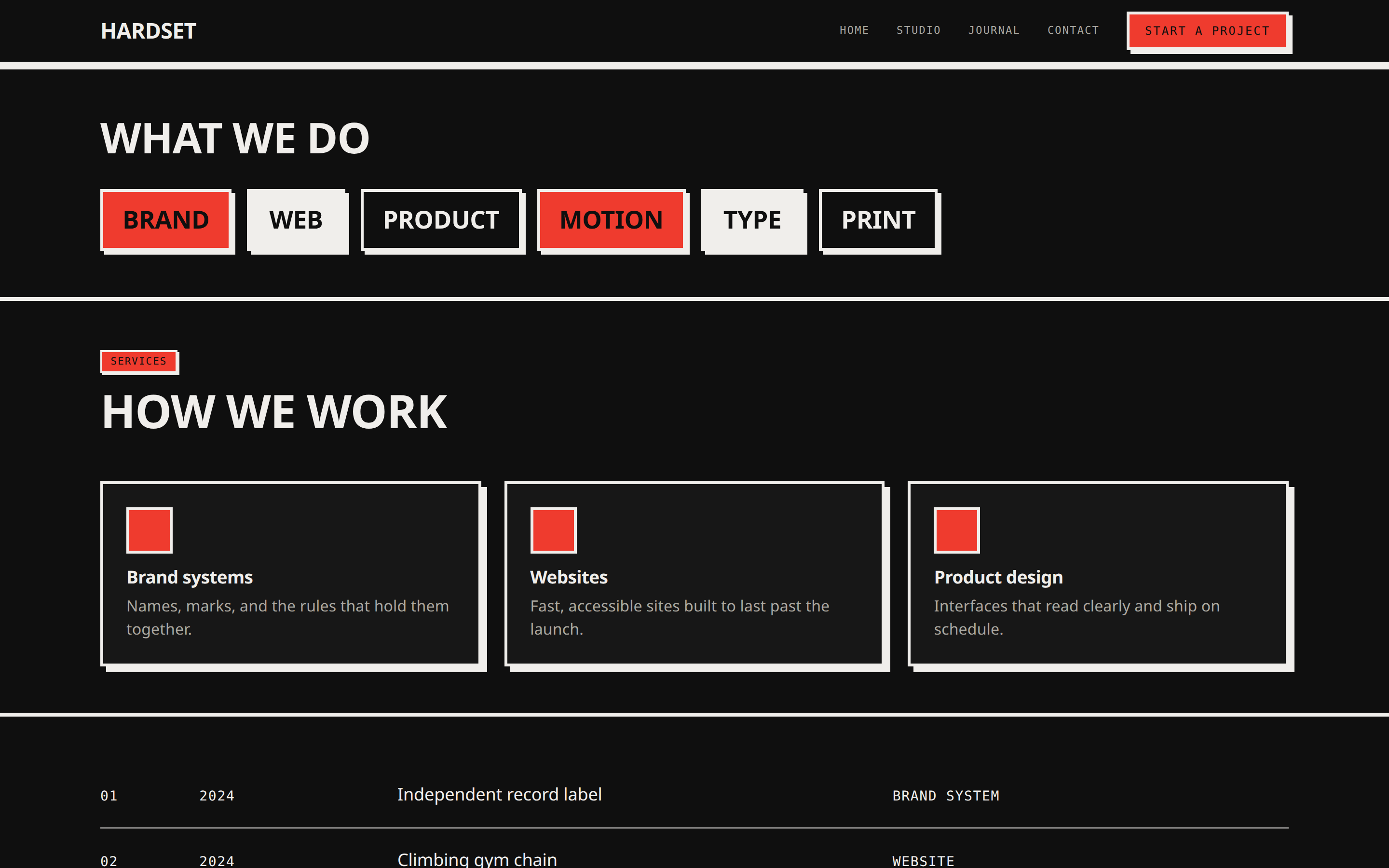This screenshot has width=1389, height=868.
Task: Click the WHAT WE DO heading
Action: click(235, 139)
